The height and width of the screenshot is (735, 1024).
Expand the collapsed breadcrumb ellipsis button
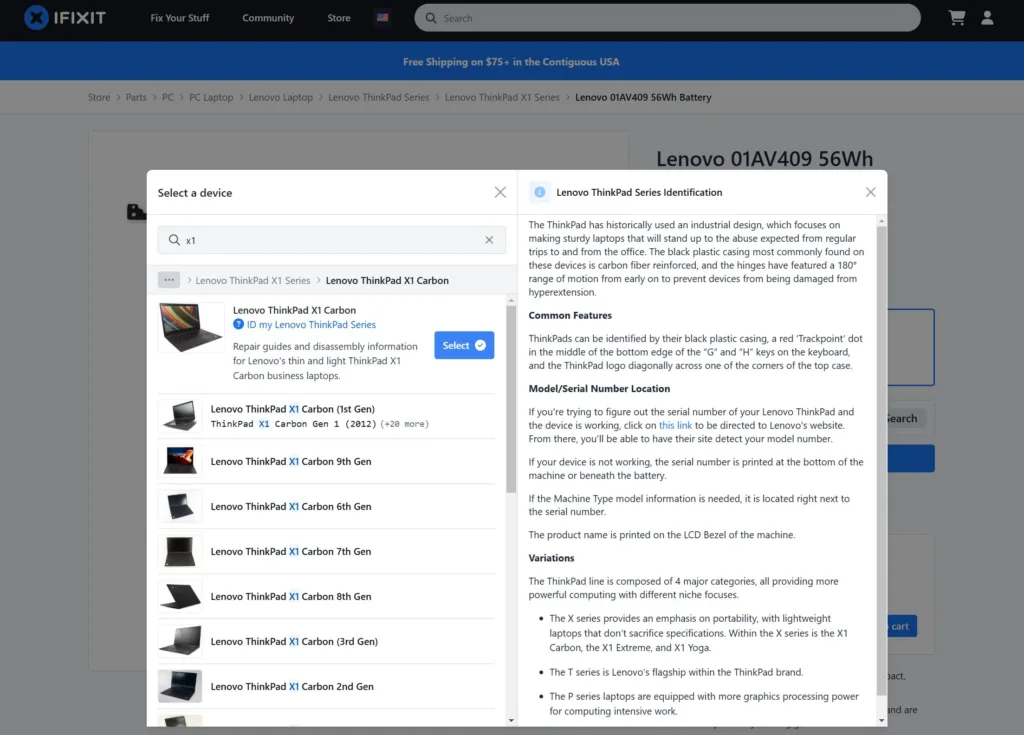point(168,280)
